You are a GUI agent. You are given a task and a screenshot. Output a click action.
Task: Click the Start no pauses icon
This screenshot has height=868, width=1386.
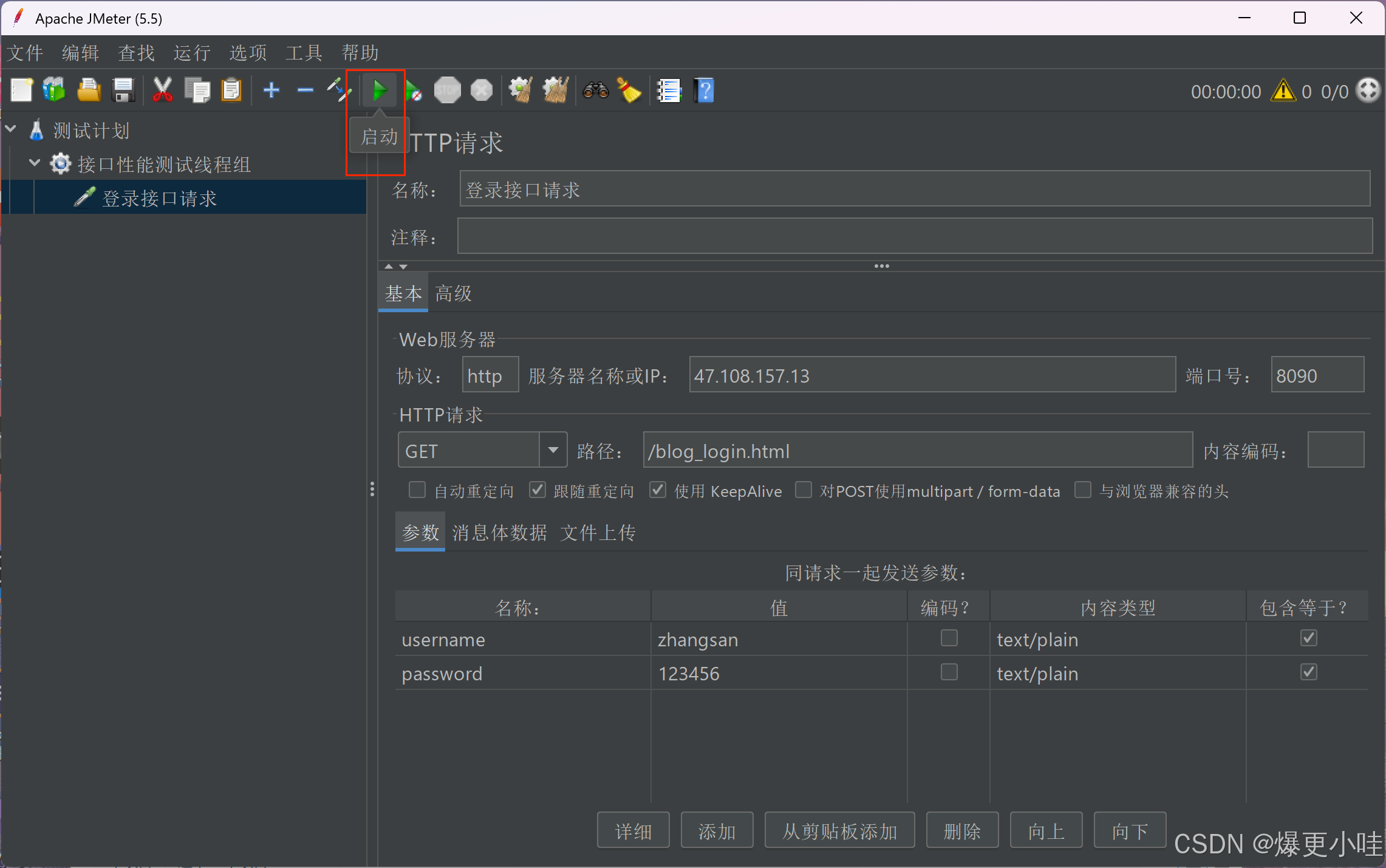click(414, 91)
